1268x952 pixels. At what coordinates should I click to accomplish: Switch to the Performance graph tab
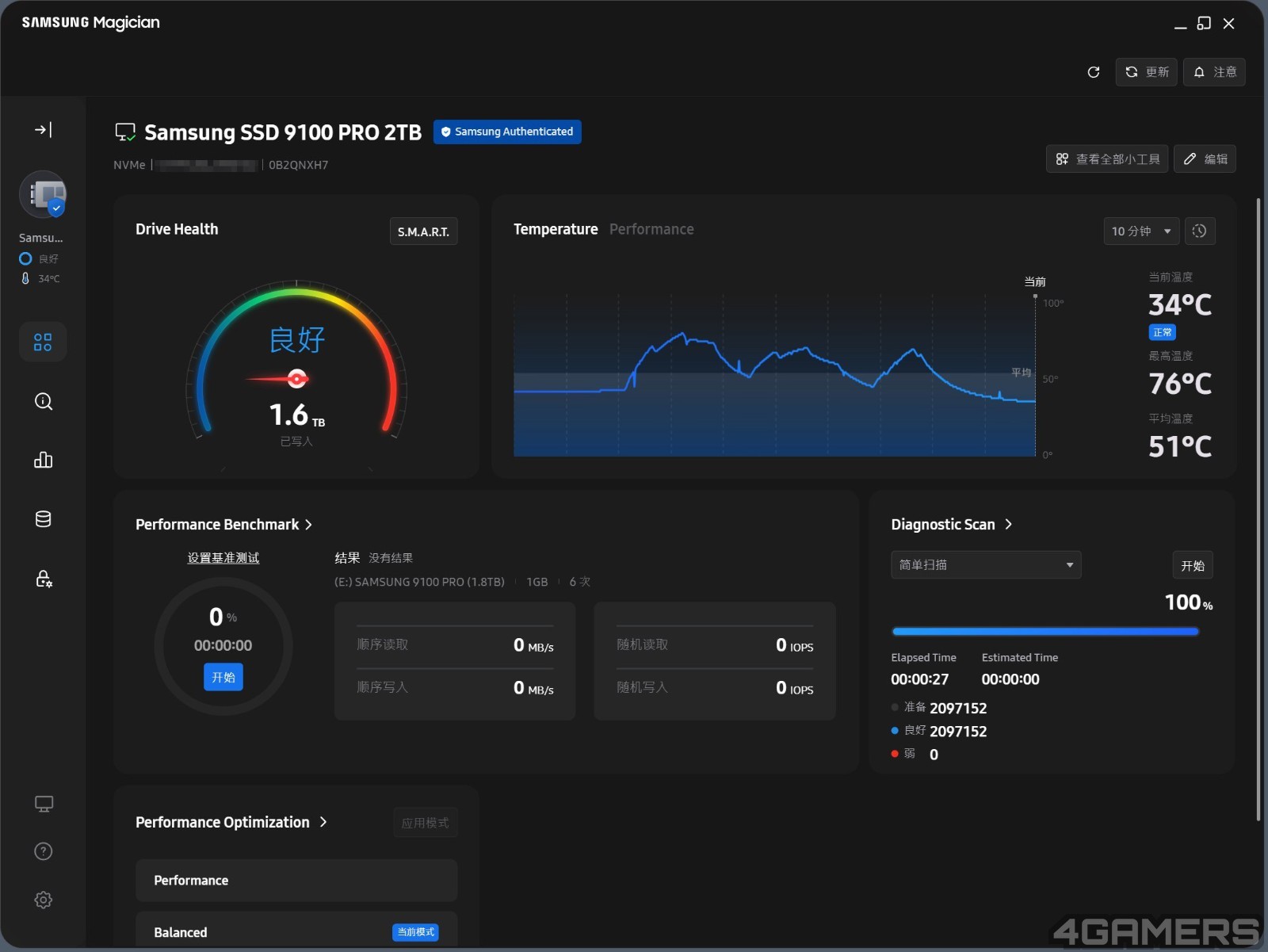coord(651,229)
